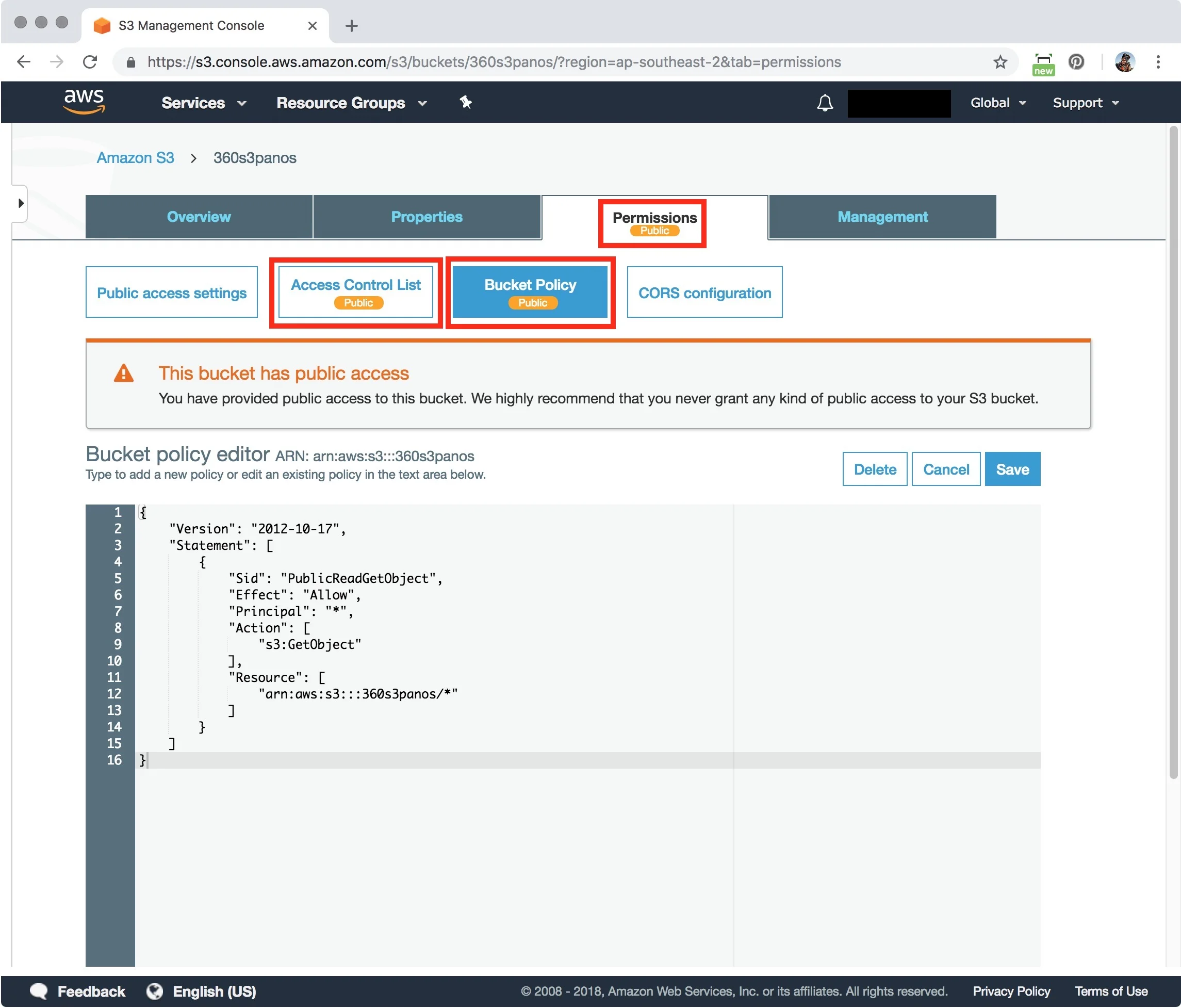Click the AWS logo home icon
1181x1008 pixels.
click(x=84, y=102)
